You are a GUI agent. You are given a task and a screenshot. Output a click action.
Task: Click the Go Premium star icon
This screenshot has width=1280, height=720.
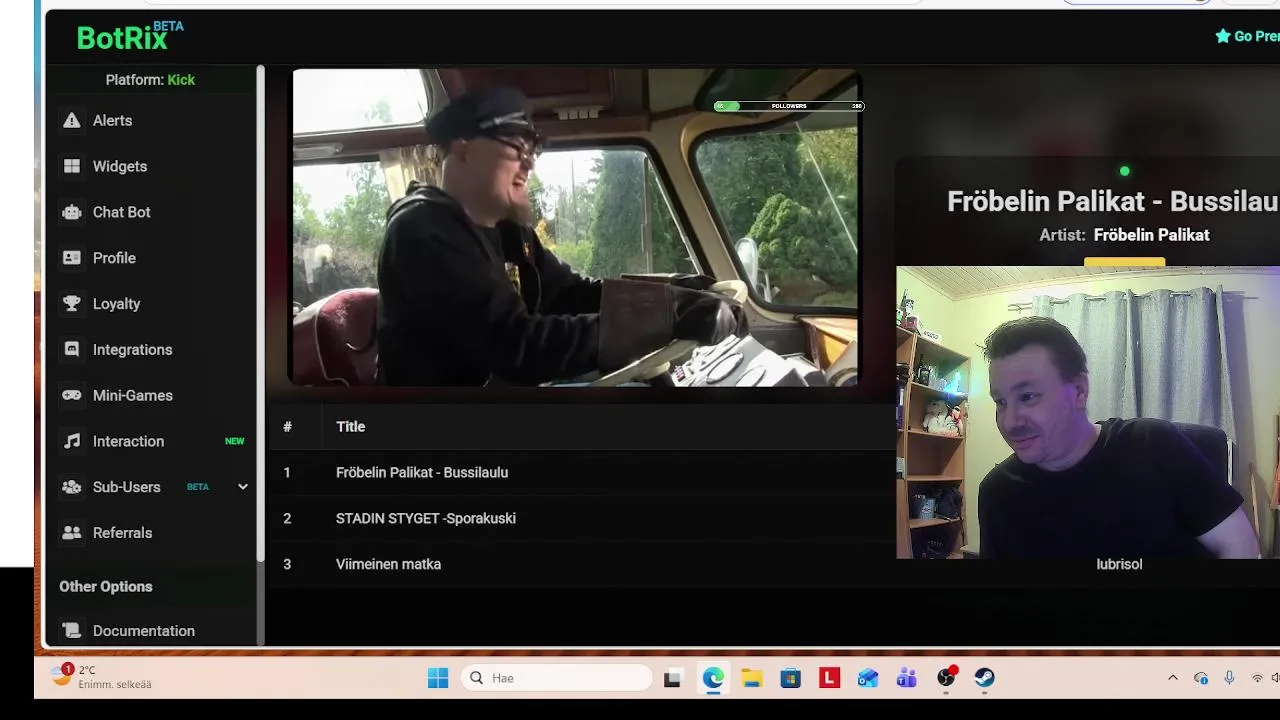pos(1222,36)
